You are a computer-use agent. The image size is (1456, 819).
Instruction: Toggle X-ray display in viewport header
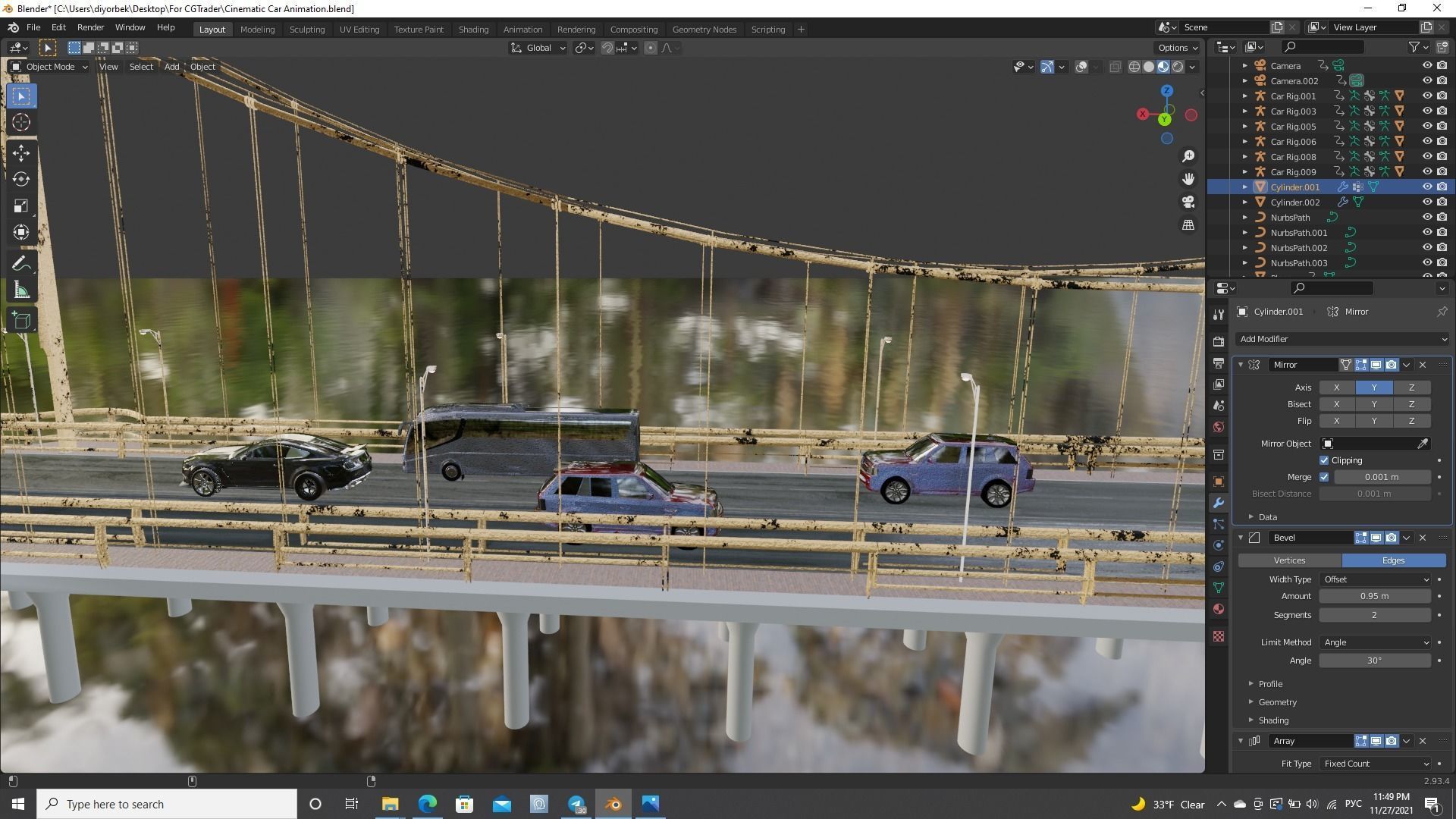(1115, 67)
